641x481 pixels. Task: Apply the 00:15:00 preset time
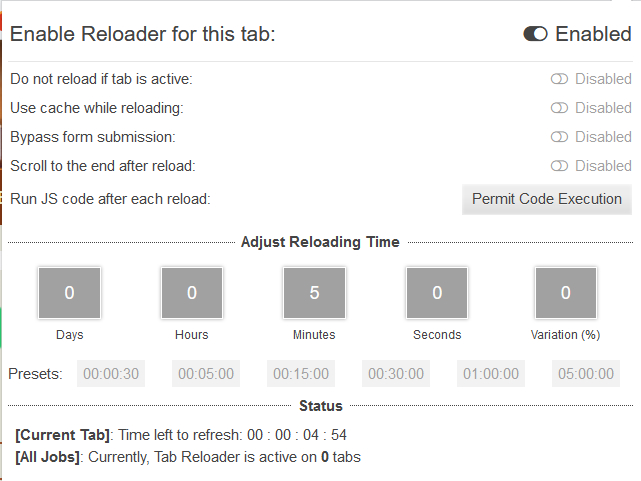click(x=301, y=374)
